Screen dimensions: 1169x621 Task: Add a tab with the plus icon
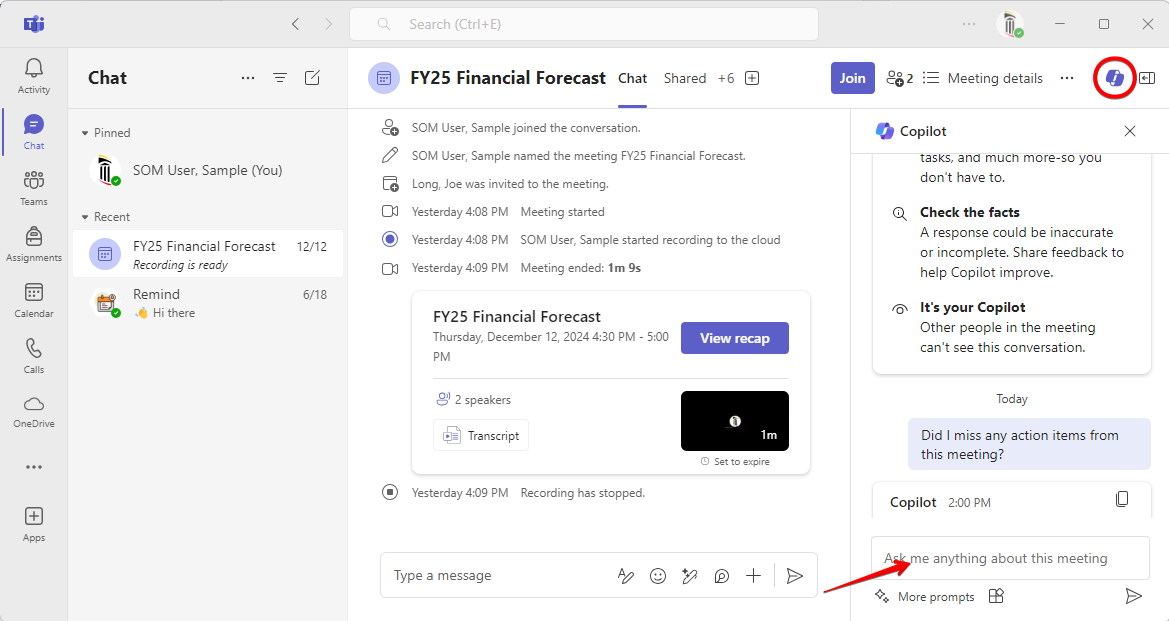pyautogui.click(x=752, y=78)
